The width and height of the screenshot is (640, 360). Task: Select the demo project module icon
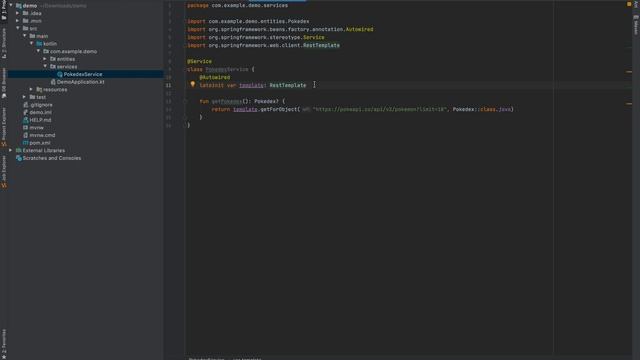[x=18, y=6]
